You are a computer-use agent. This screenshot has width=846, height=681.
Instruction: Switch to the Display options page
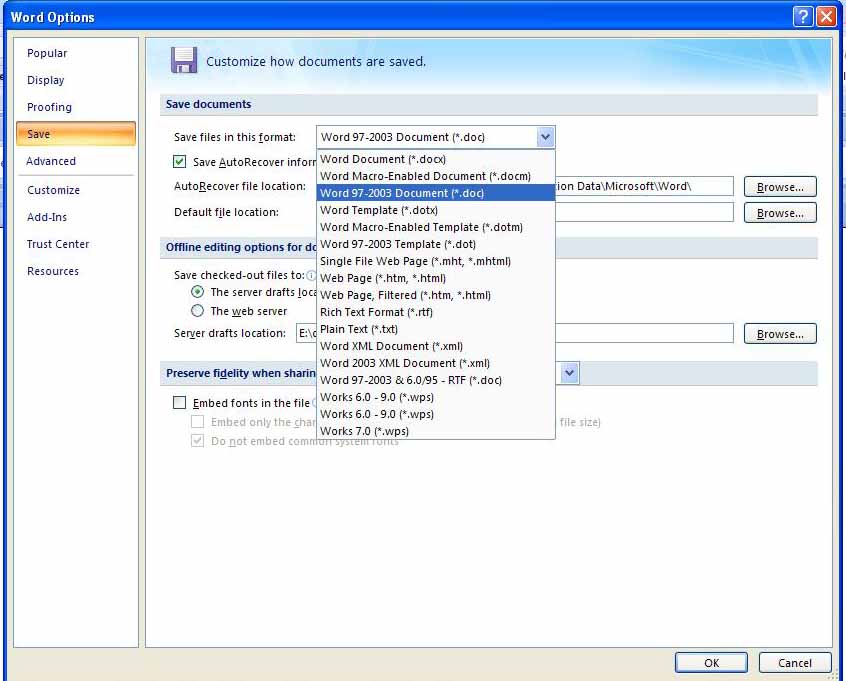45,80
